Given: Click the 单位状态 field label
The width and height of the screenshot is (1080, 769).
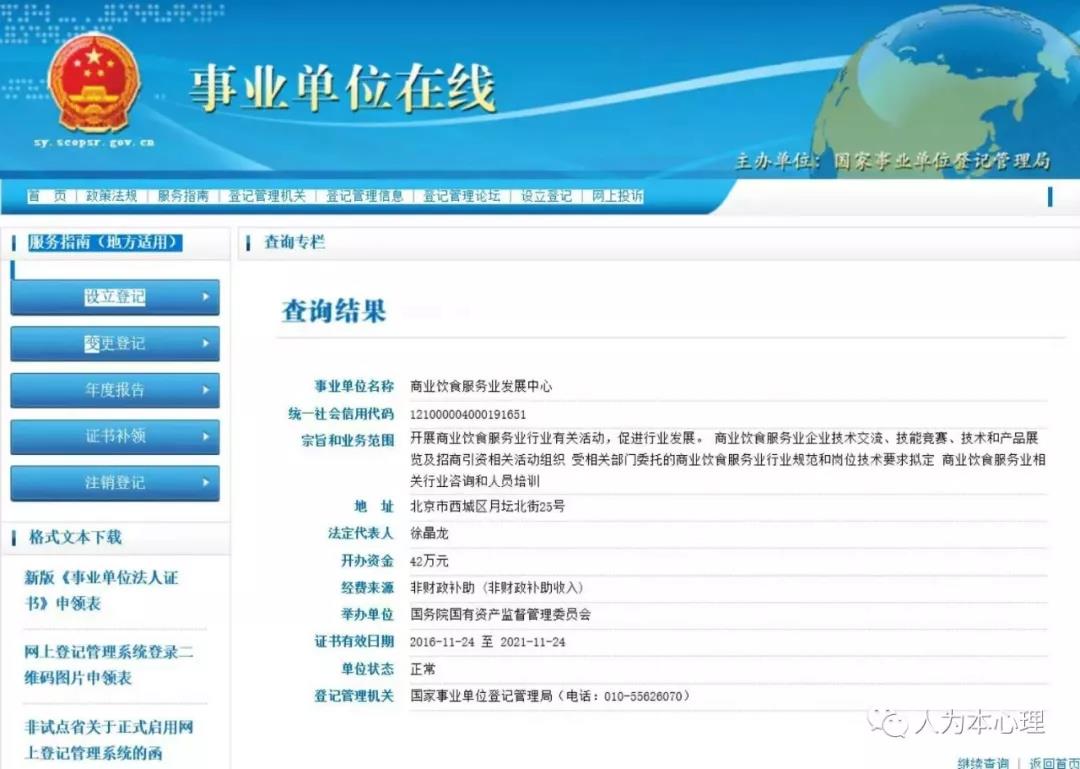Looking at the screenshot, I should [x=367, y=669].
